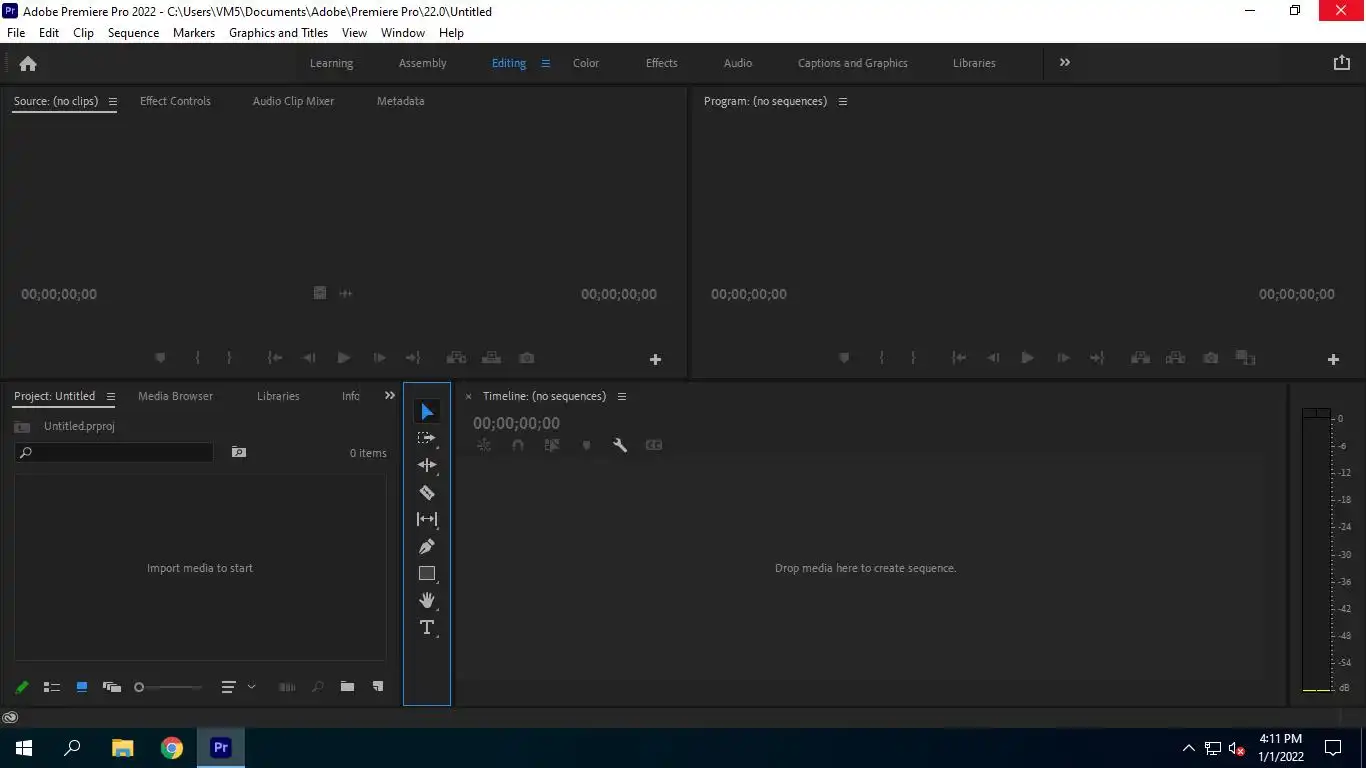
Task: Play the Program monitor
Action: (x=1027, y=358)
